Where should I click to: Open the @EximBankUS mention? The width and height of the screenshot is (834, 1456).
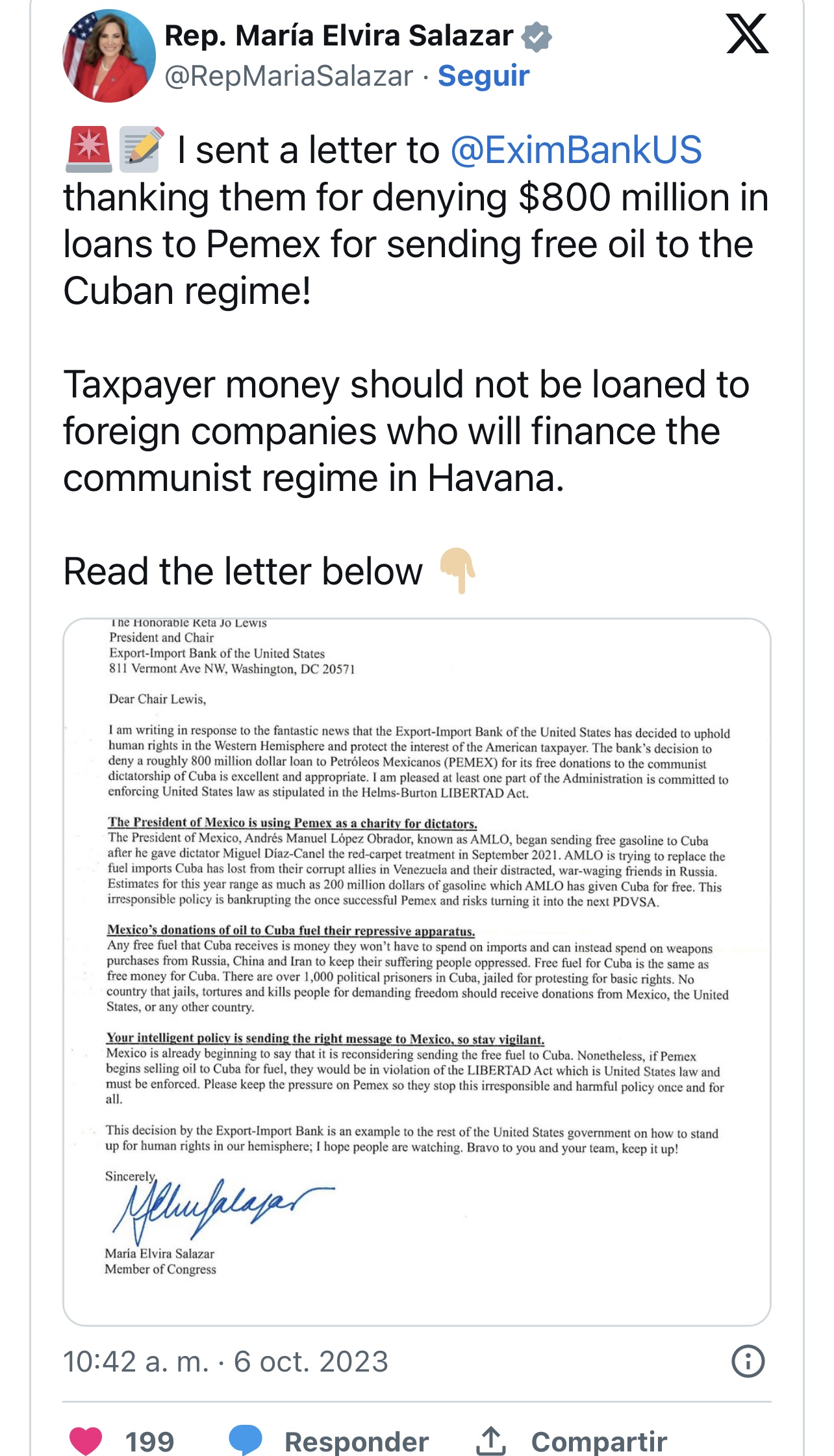(576, 150)
